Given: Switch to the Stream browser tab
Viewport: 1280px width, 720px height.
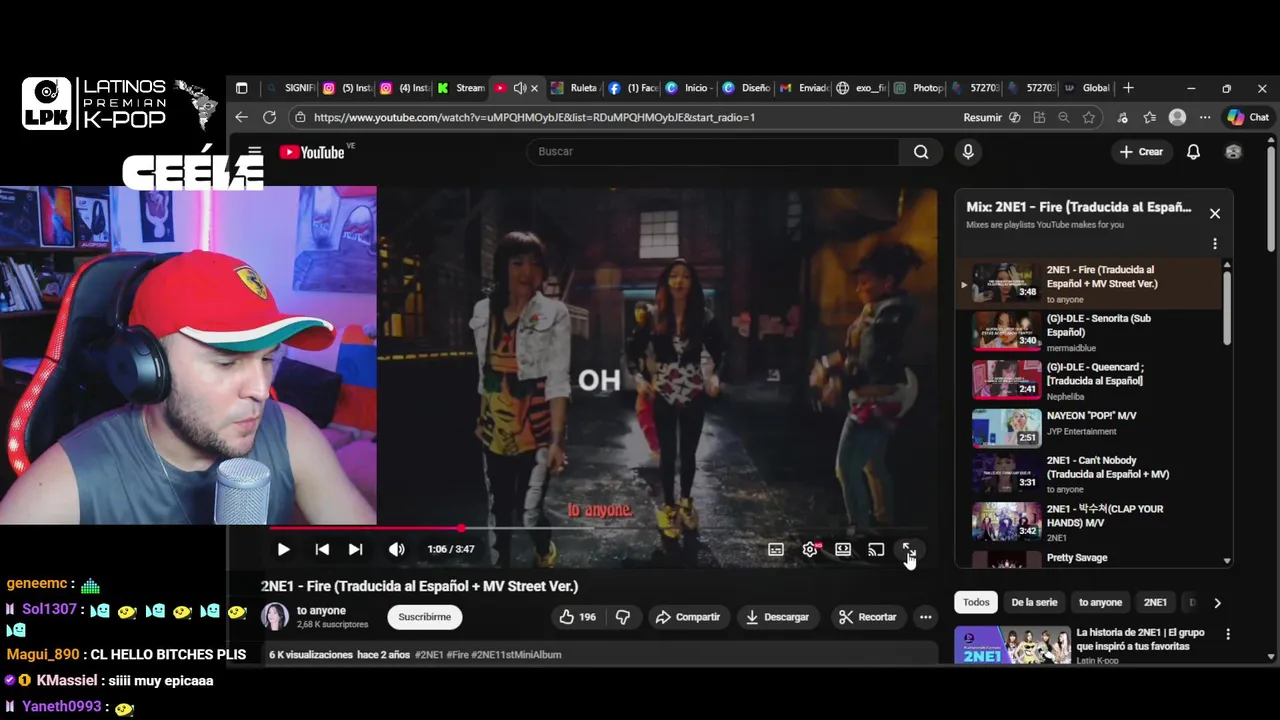Looking at the screenshot, I should click(461, 88).
